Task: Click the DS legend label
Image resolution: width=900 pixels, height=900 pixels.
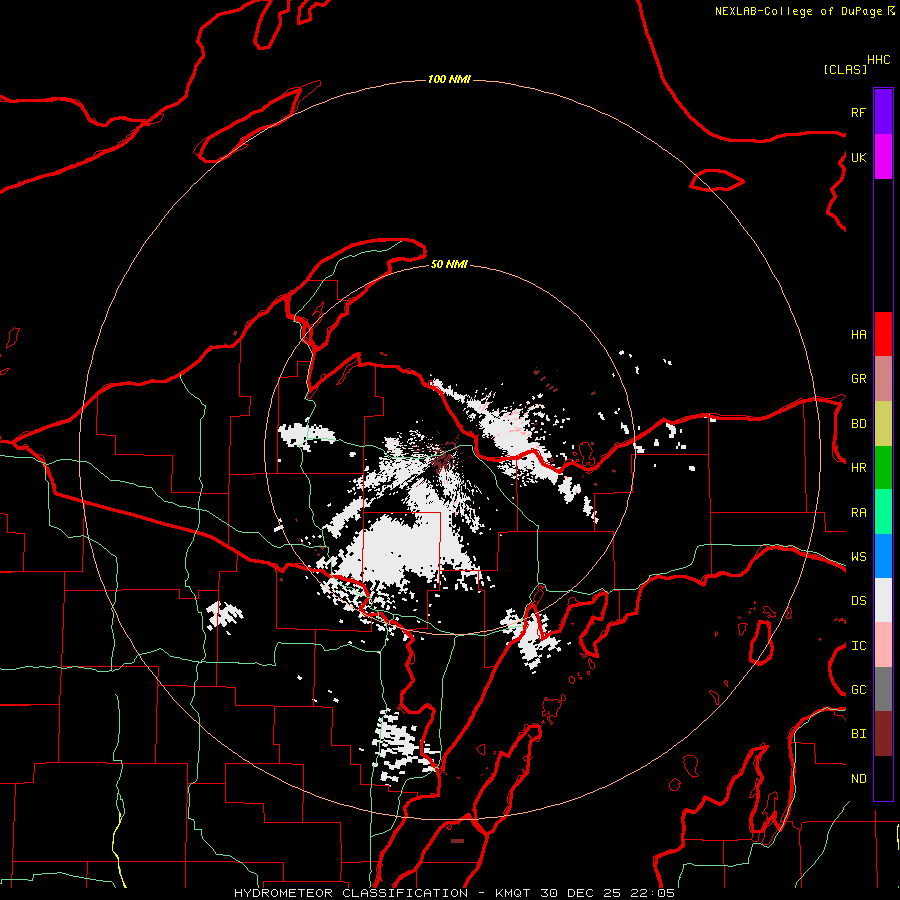Action: [858, 600]
